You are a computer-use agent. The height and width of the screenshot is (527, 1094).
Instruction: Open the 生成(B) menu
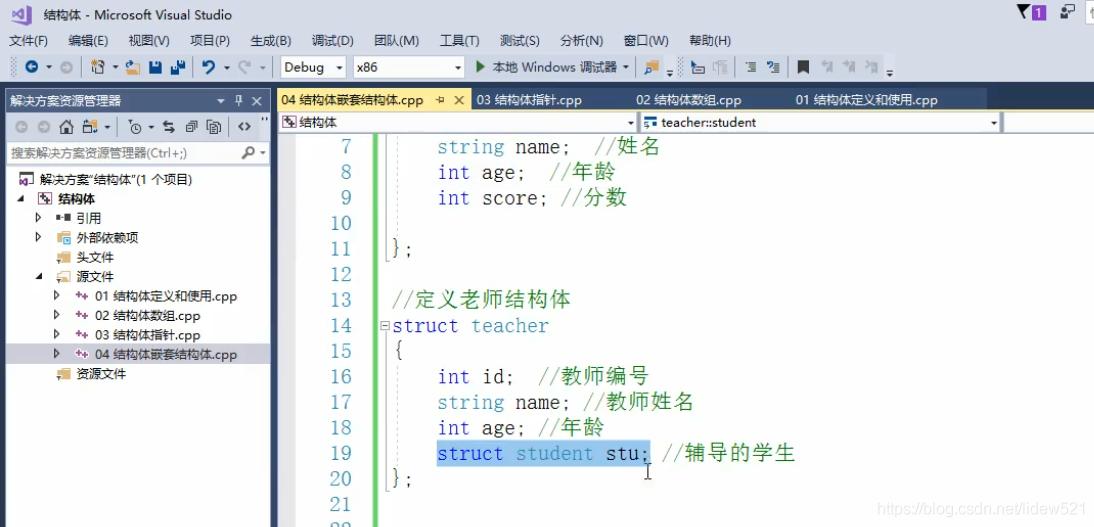pos(271,40)
